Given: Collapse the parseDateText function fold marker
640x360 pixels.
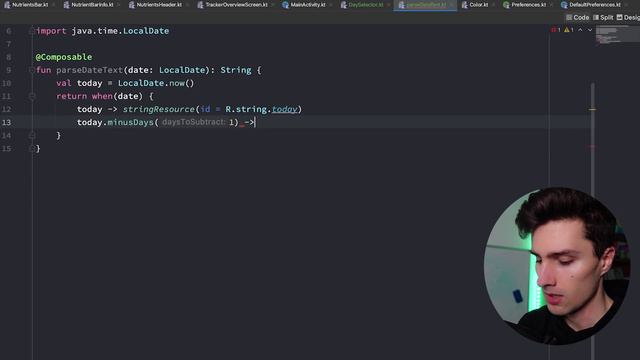Looking at the screenshot, I should [32, 70].
